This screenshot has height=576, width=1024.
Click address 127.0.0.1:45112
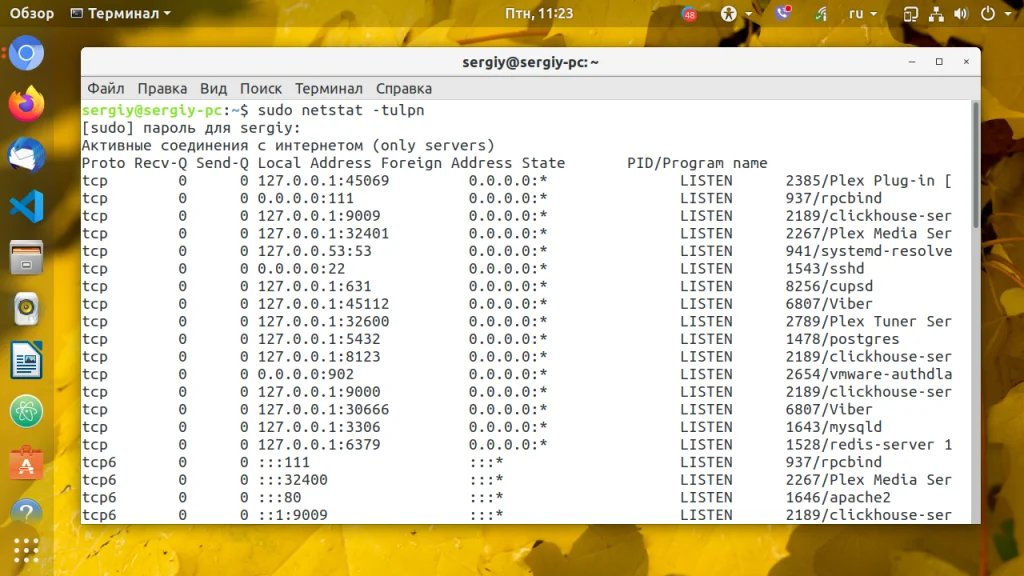click(x=323, y=304)
